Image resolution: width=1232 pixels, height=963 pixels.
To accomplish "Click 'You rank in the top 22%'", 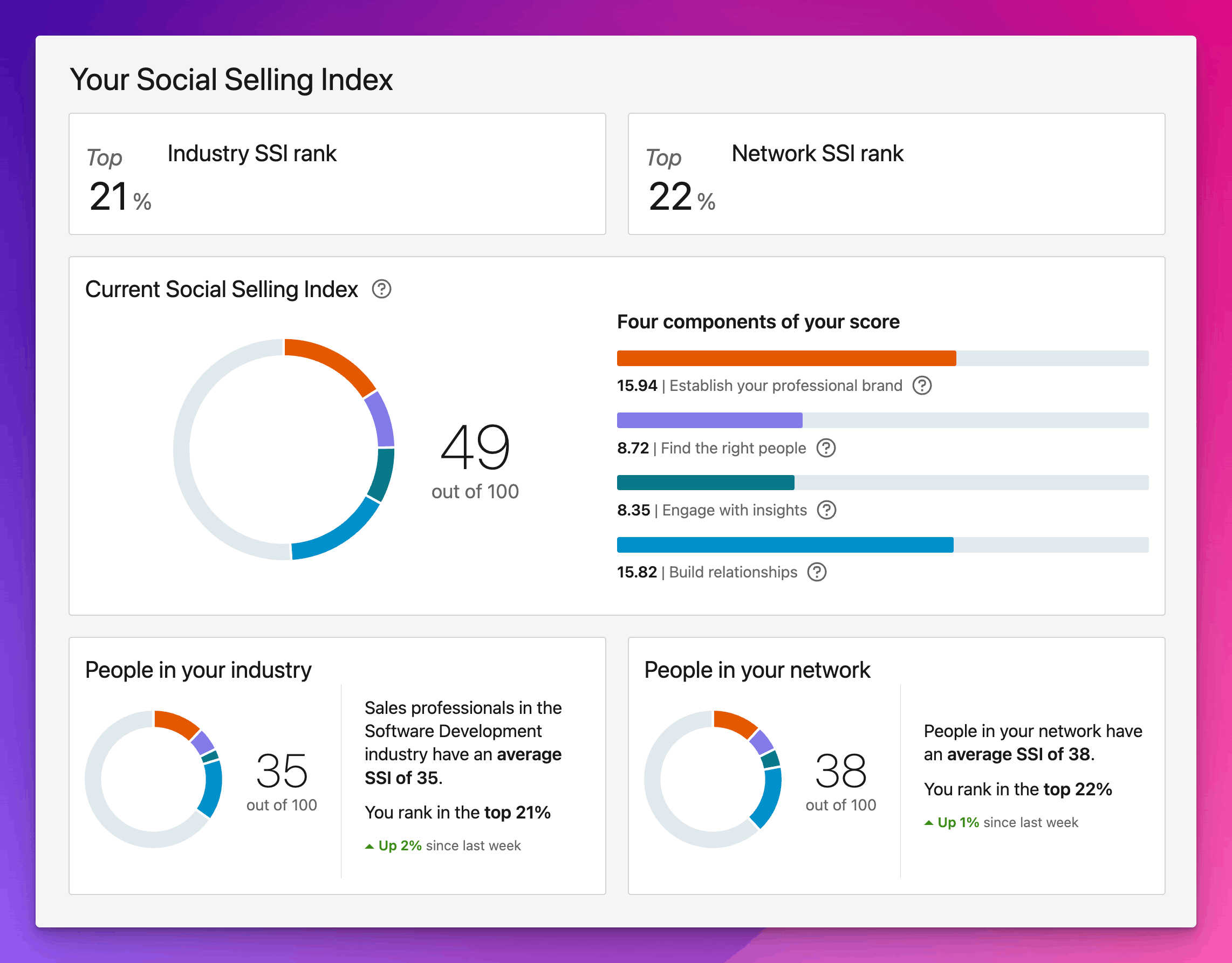I will pos(1018,789).
